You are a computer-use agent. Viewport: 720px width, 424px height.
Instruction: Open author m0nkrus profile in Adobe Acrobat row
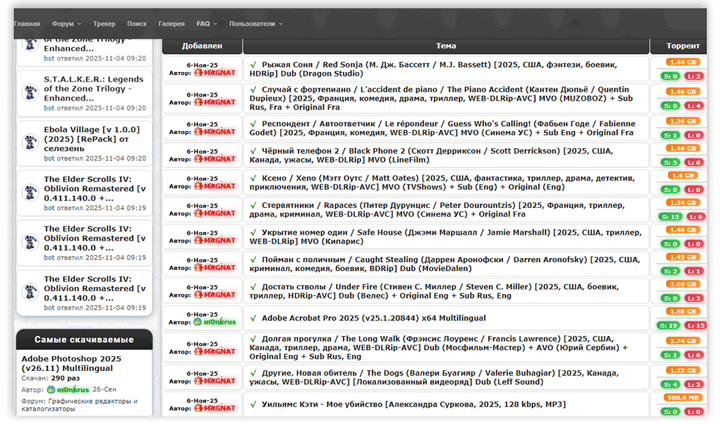pos(214,322)
